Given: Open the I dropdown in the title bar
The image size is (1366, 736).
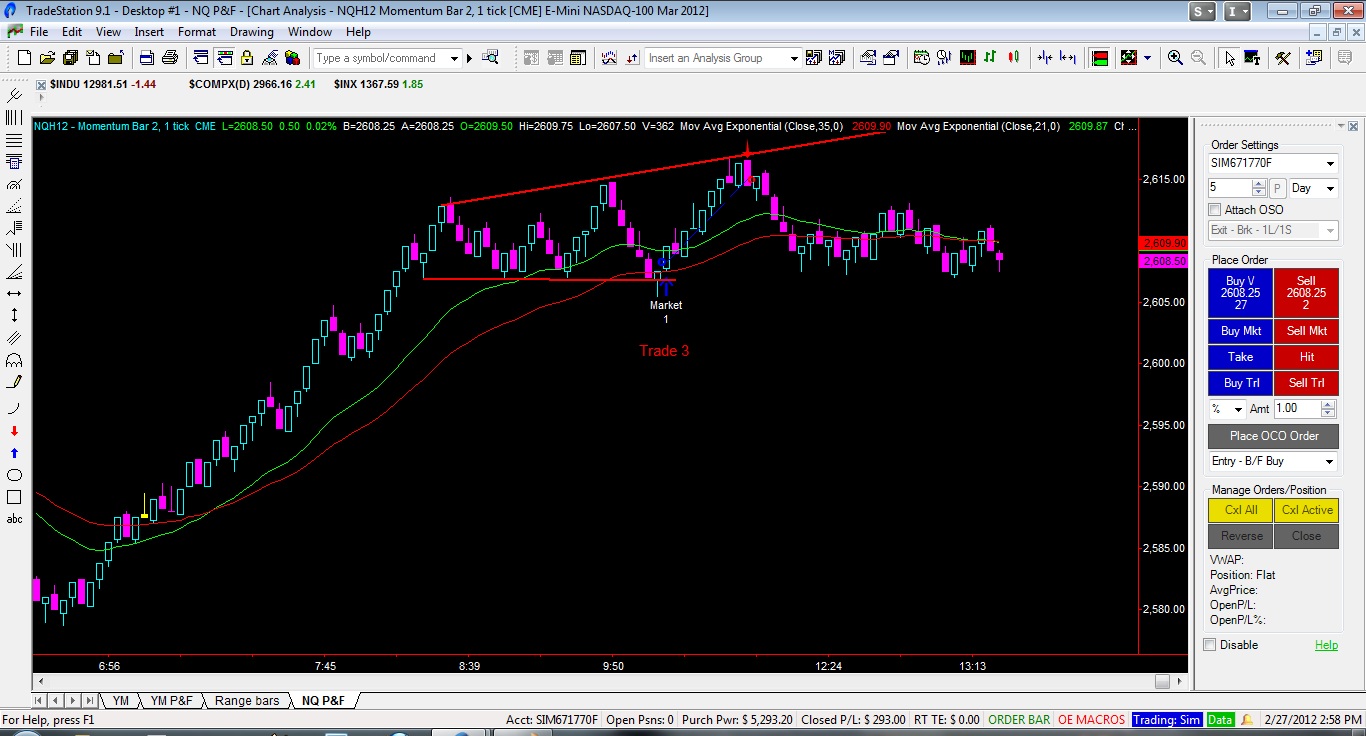Looking at the screenshot, I should tap(1238, 11).
